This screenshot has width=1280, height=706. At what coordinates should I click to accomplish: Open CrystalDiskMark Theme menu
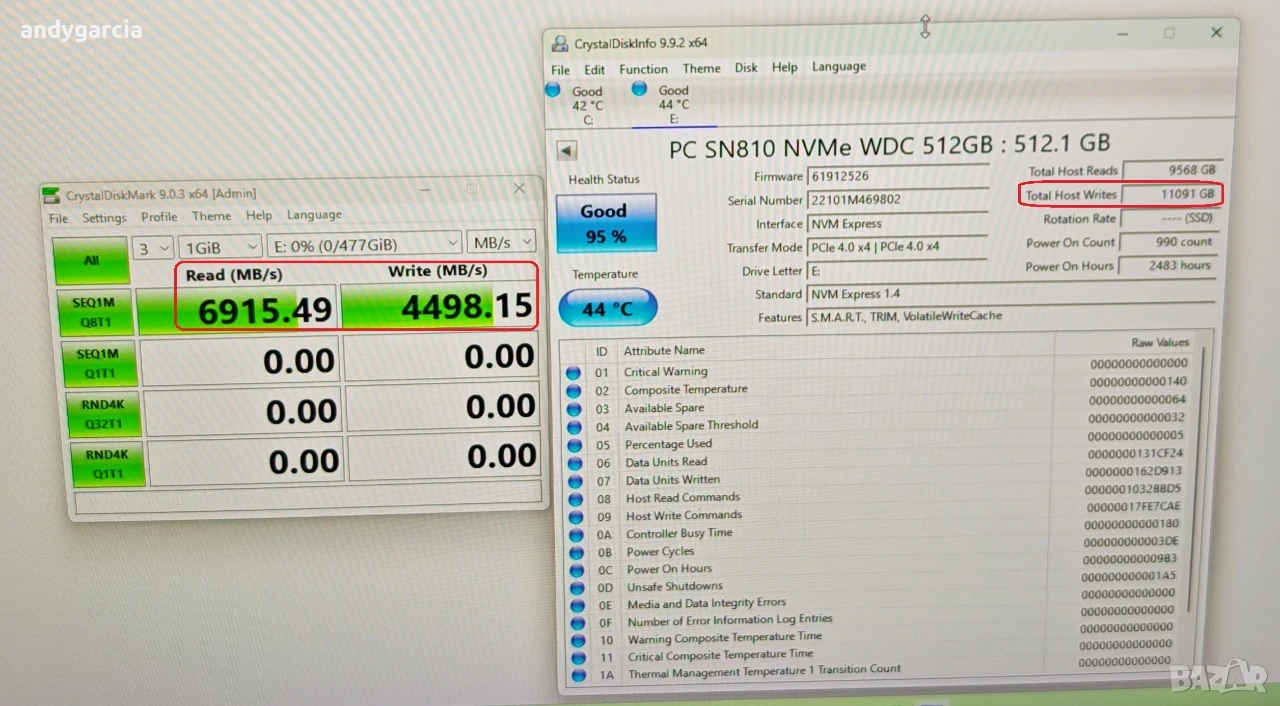tap(211, 216)
